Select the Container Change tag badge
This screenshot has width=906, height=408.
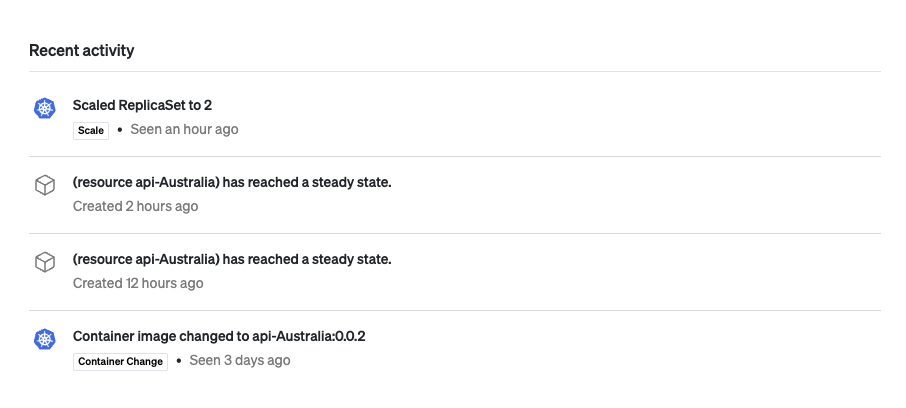120,361
